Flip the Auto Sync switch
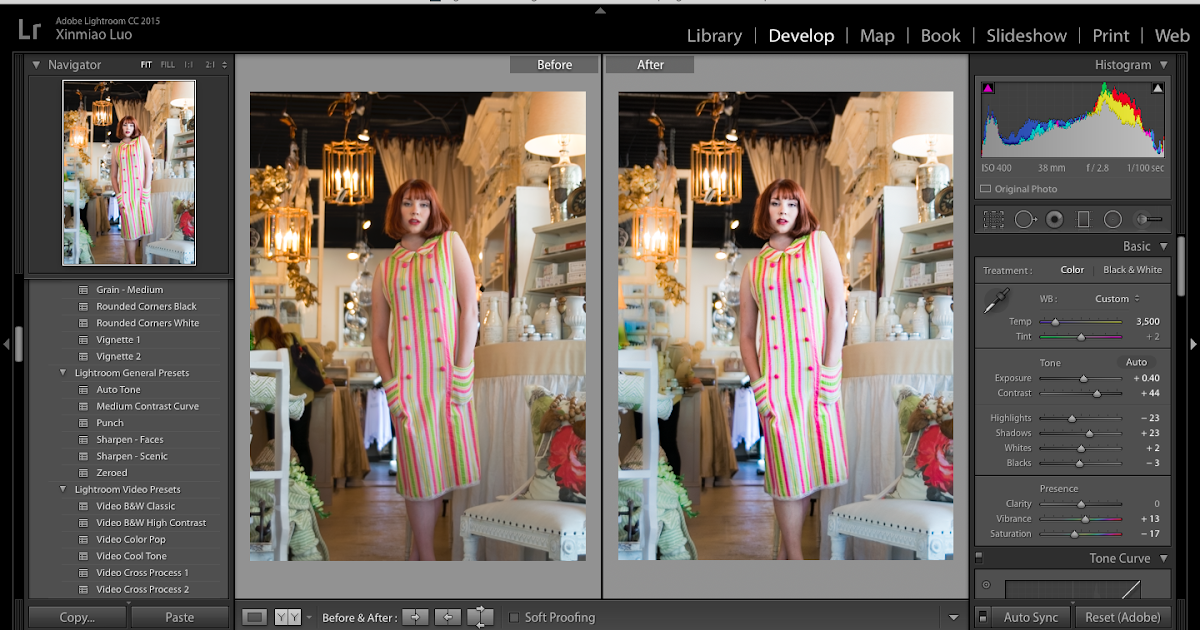 tap(983, 617)
